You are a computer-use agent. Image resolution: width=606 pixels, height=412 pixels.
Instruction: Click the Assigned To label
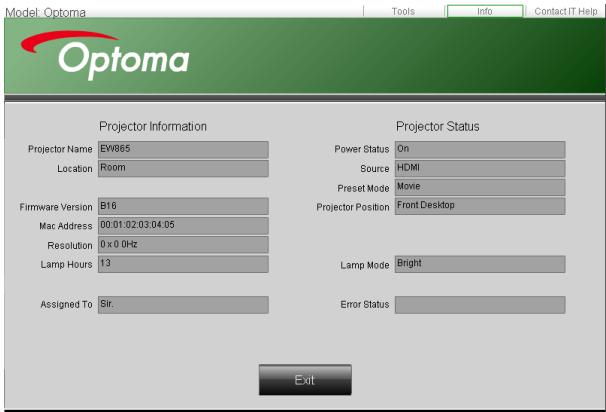[x=66, y=305]
